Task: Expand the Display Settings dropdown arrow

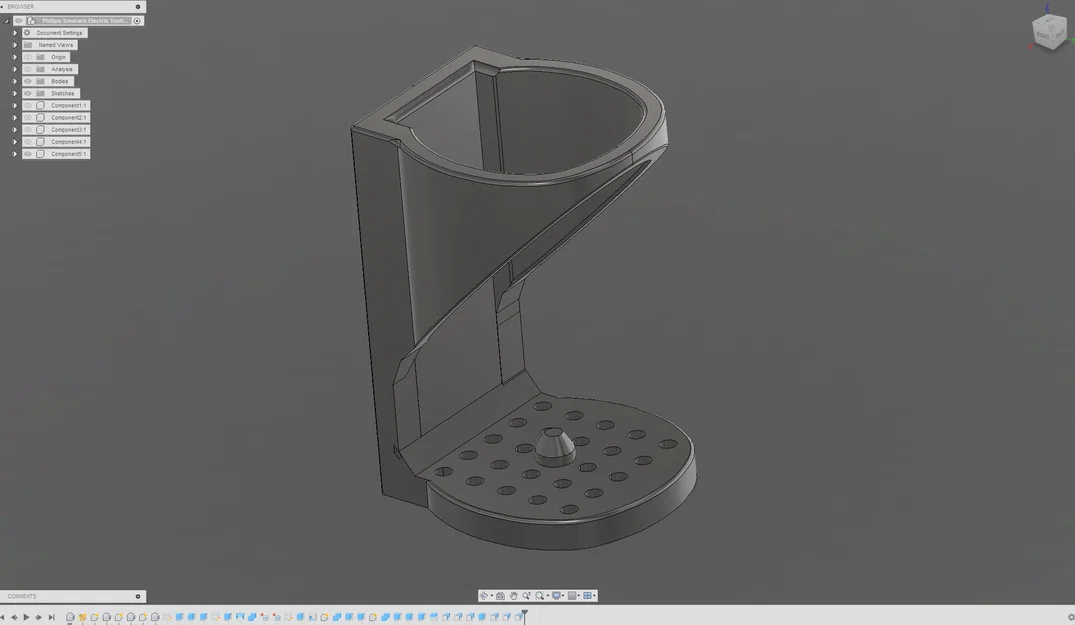Action: 563,596
